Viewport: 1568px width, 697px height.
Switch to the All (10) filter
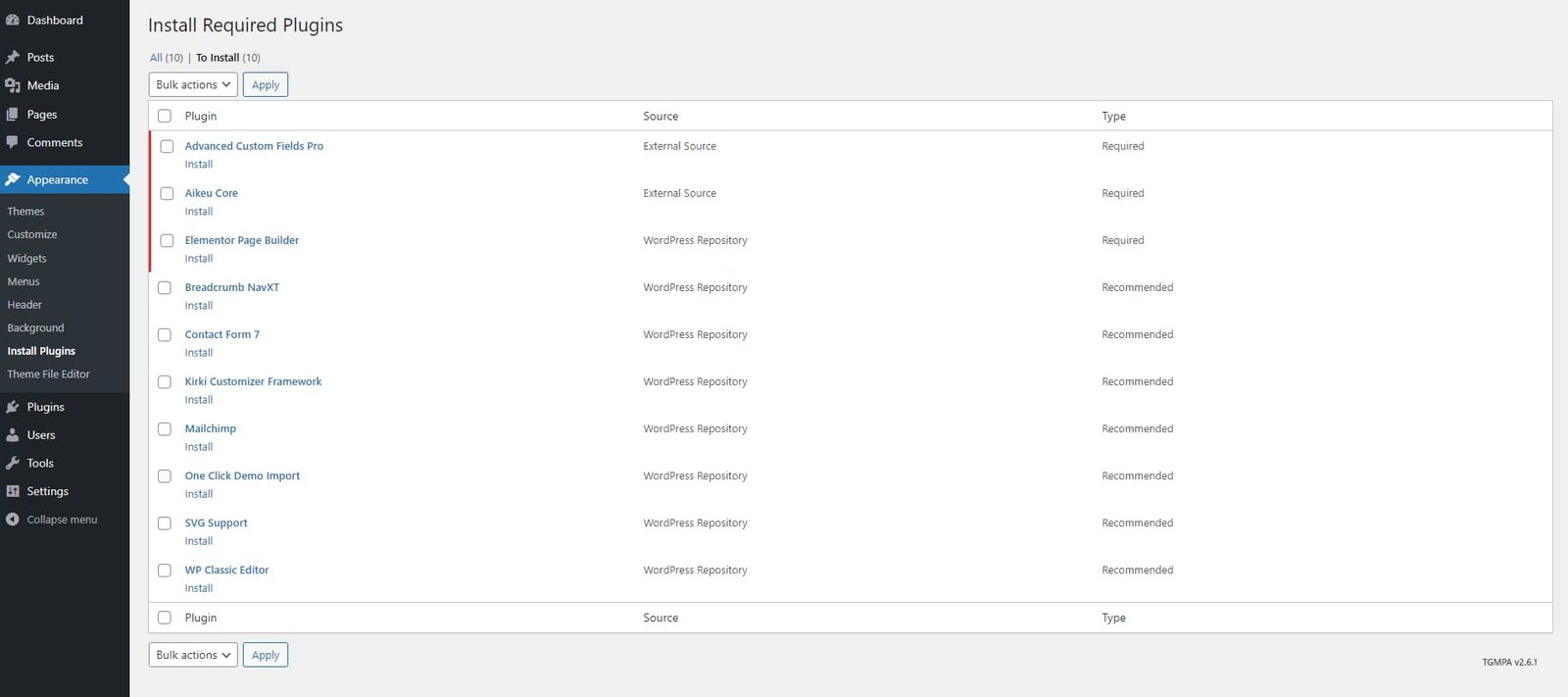coord(166,58)
